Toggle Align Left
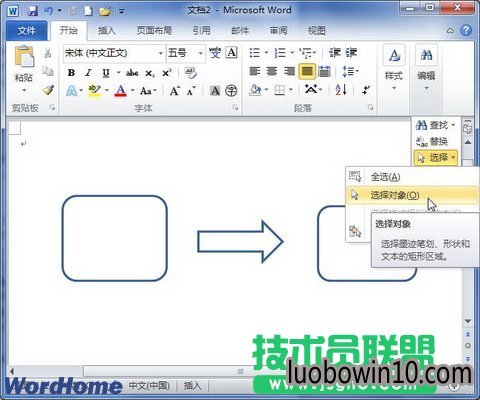This screenshot has height=400, width=480. [255, 71]
